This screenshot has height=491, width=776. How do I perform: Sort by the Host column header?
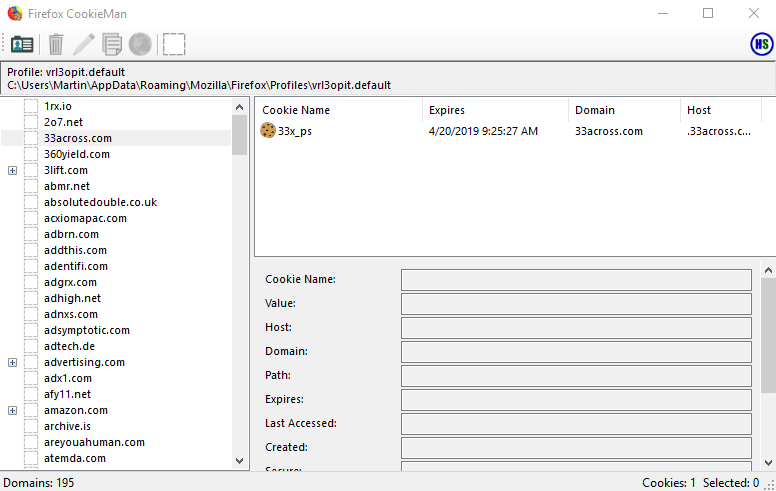click(721, 110)
